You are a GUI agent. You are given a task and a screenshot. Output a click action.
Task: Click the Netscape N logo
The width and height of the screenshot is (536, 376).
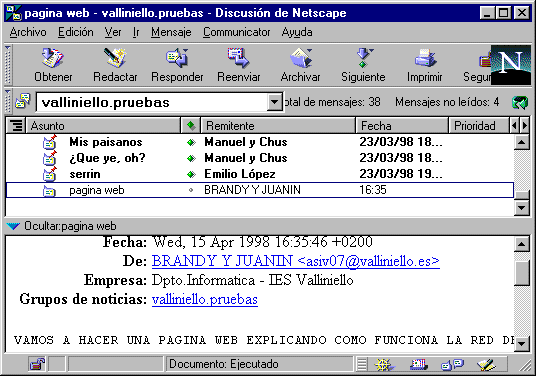point(511,65)
